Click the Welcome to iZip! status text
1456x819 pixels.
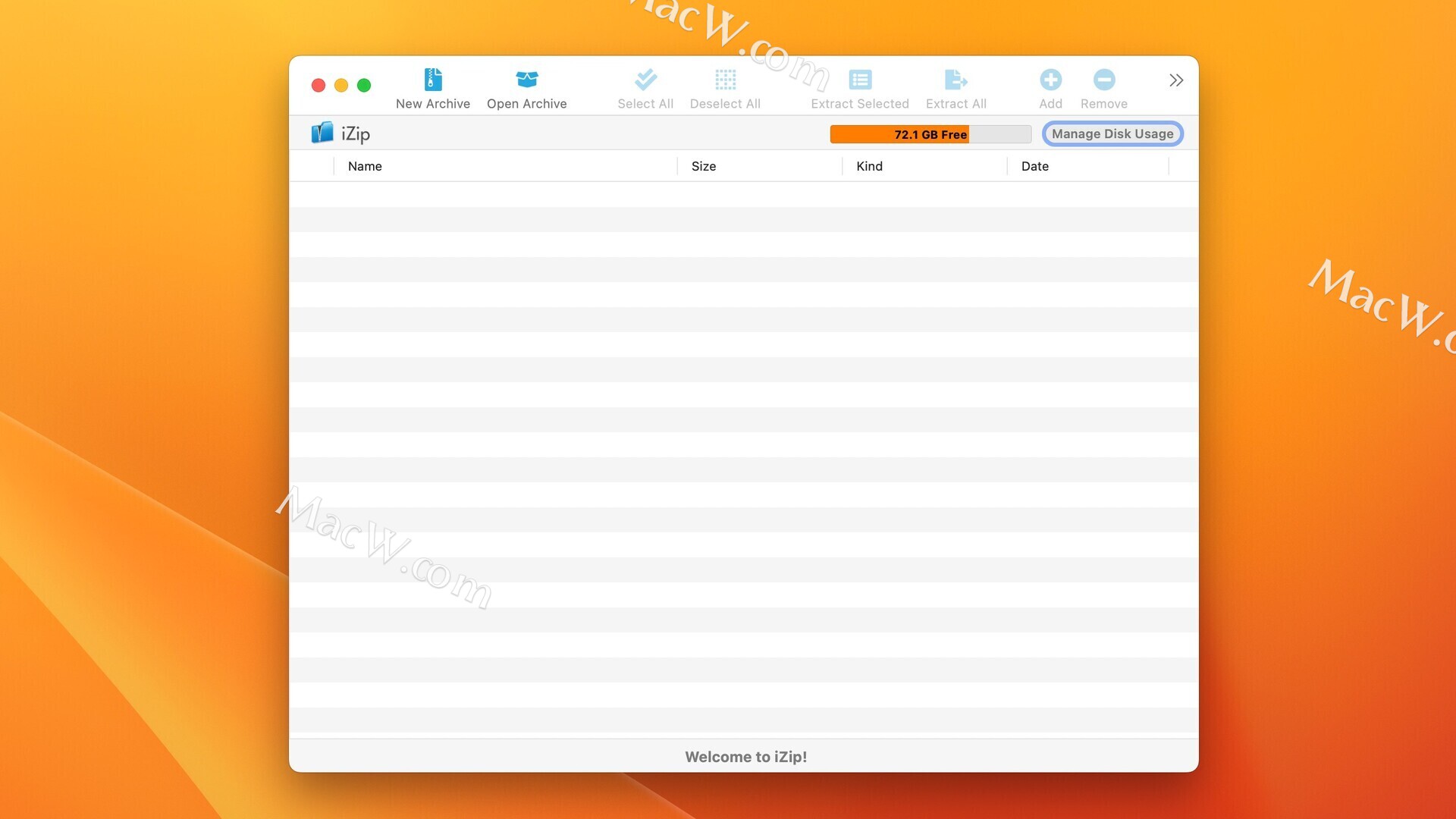[x=745, y=757]
